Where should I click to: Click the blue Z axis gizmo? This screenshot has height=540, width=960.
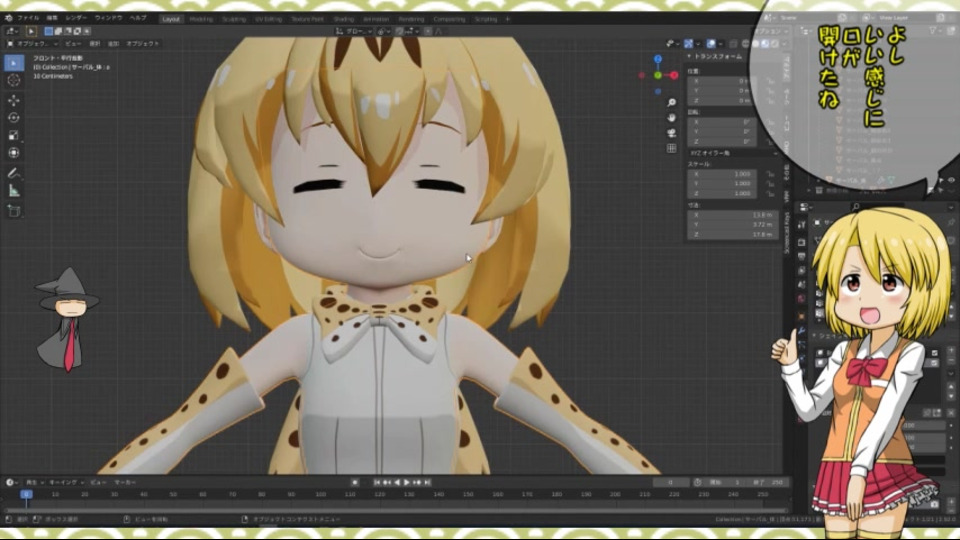658,59
